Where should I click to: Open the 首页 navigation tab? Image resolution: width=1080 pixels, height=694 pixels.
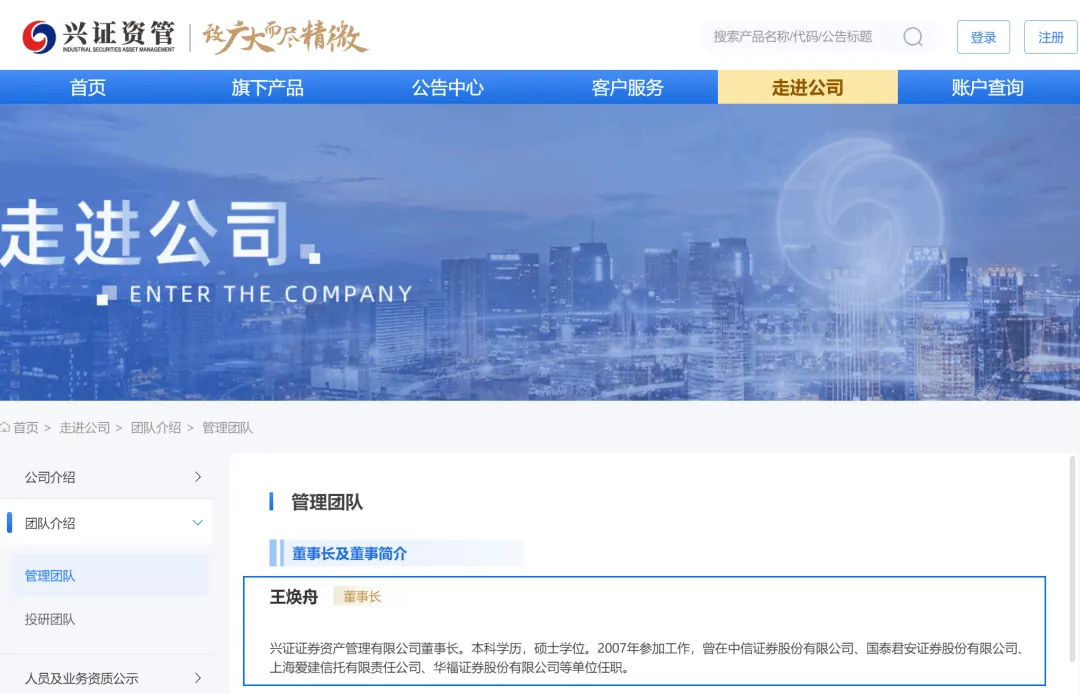pos(88,87)
